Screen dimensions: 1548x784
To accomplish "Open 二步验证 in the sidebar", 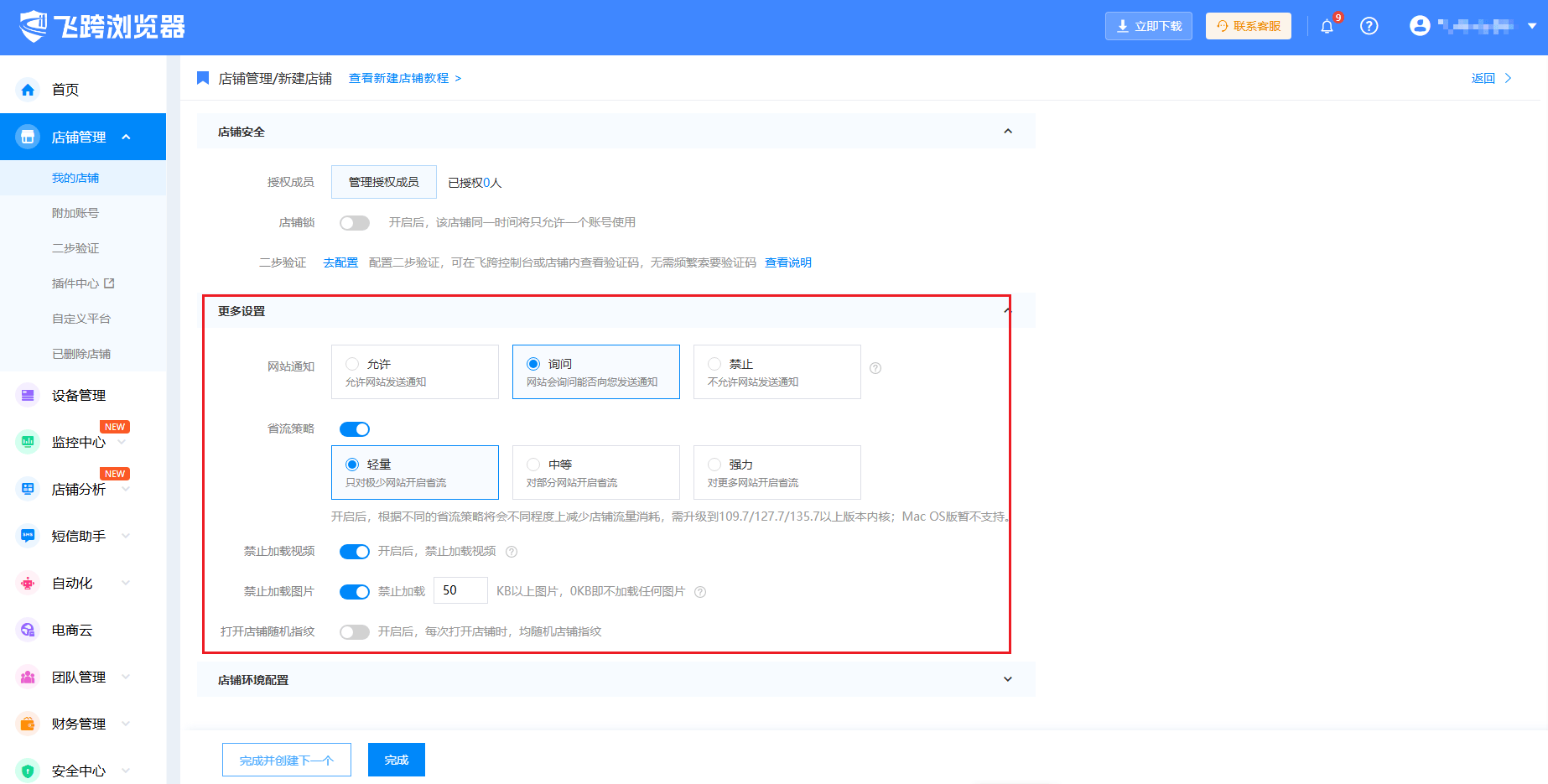I will click(x=75, y=248).
